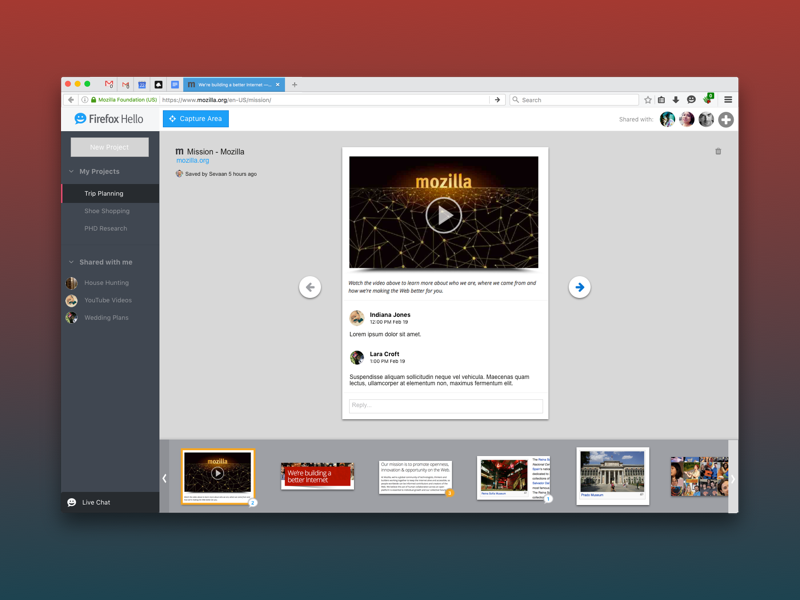Image resolution: width=800 pixels, height=600 pixels.
Task: Click the Capture Area button
Action: point(196,118)
